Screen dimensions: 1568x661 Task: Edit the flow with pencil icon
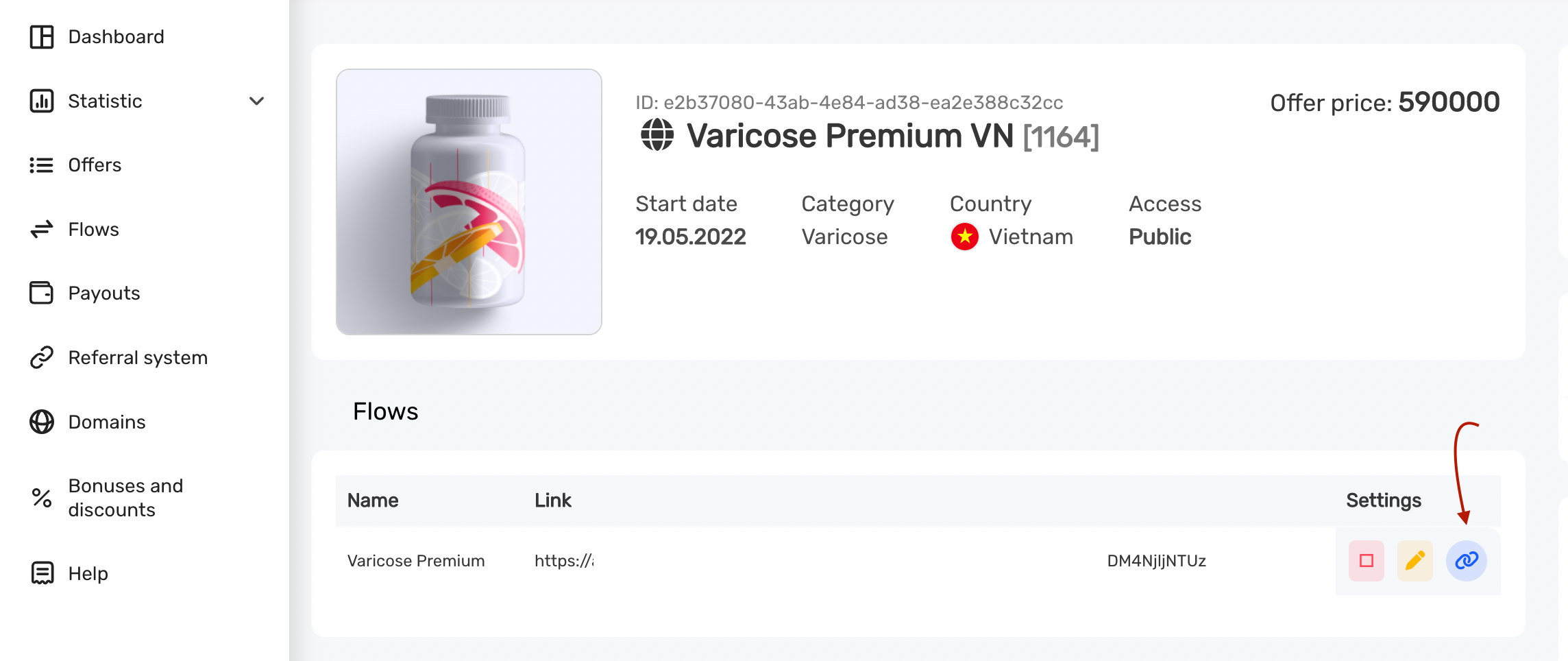(x=1414, y=561)
